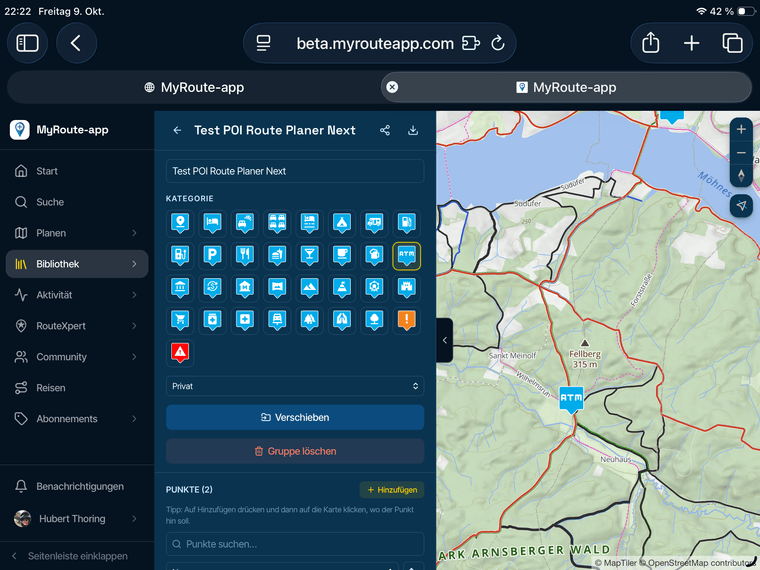
Task: Click the Verschieben button
Action: click(295, 417)
